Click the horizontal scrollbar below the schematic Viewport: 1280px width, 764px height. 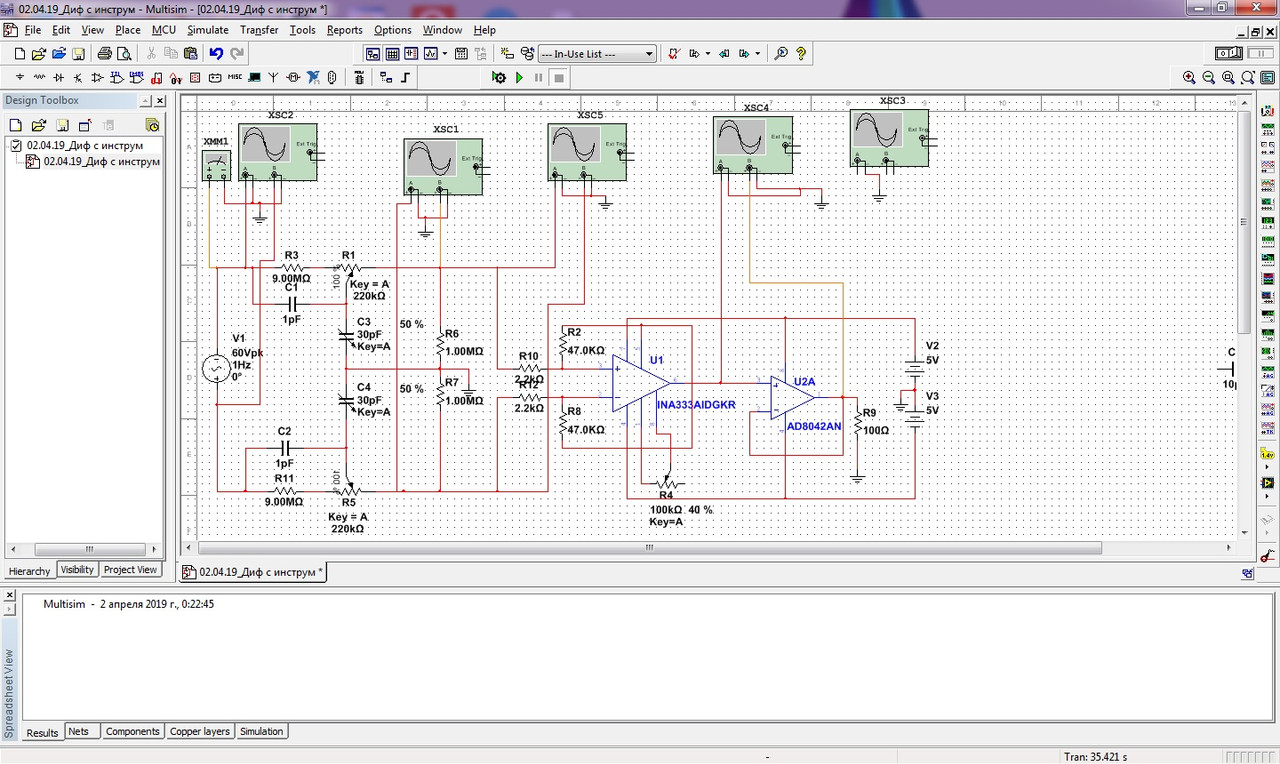(650, 548)
